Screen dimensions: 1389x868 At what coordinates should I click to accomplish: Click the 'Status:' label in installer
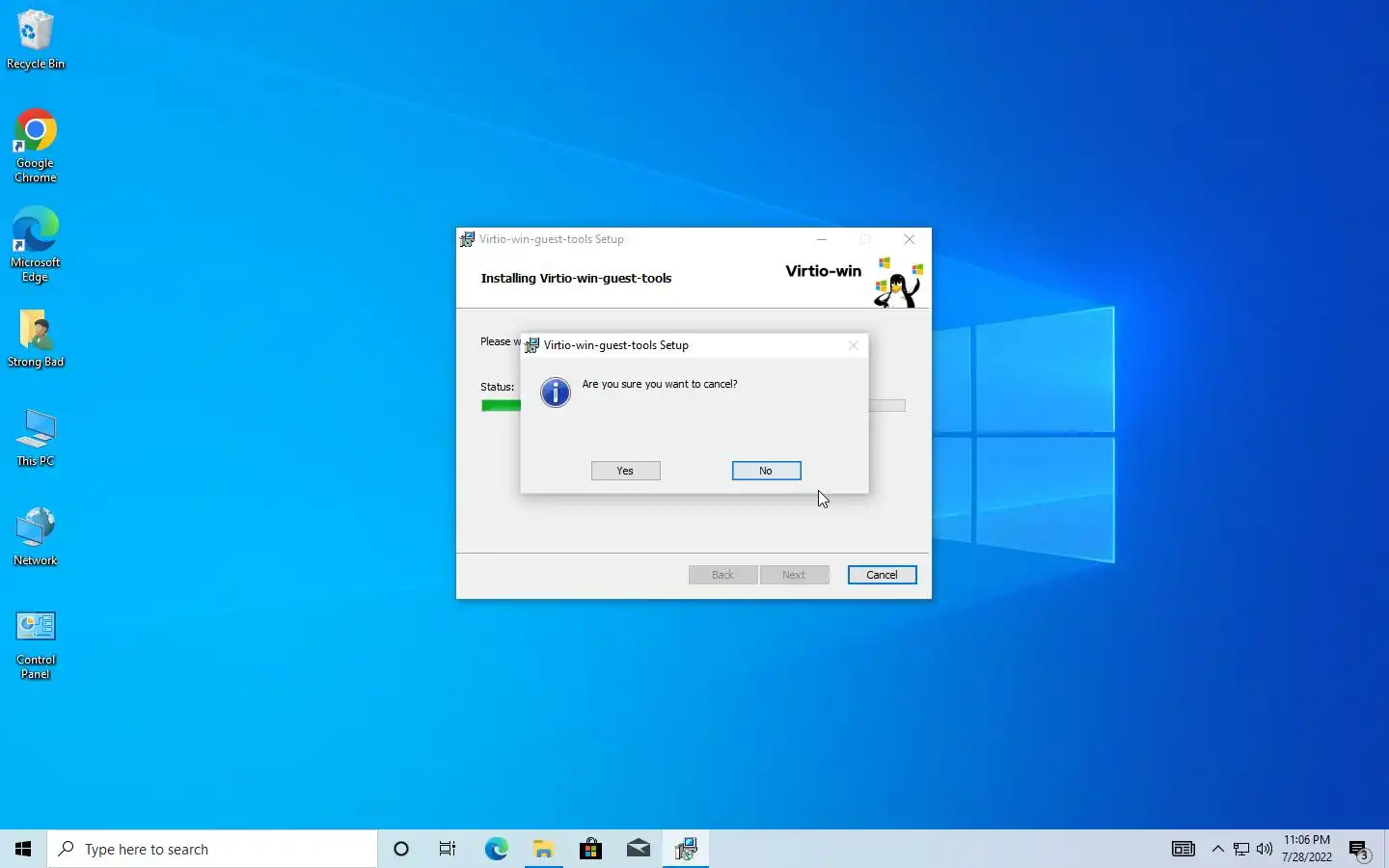(x=498, y=387)
